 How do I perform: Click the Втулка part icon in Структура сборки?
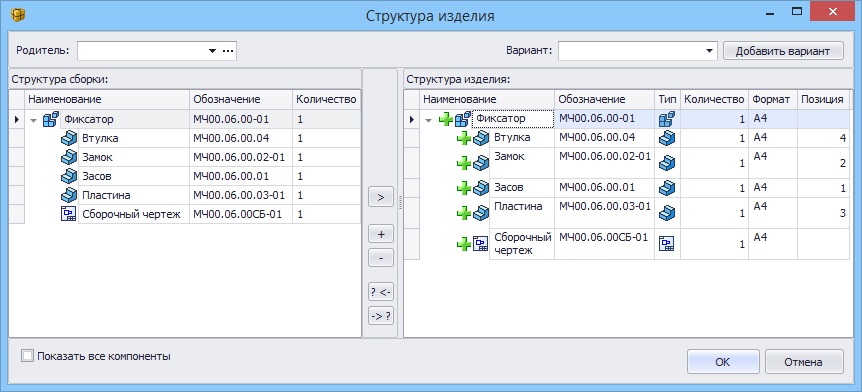[x=69, y=138]
